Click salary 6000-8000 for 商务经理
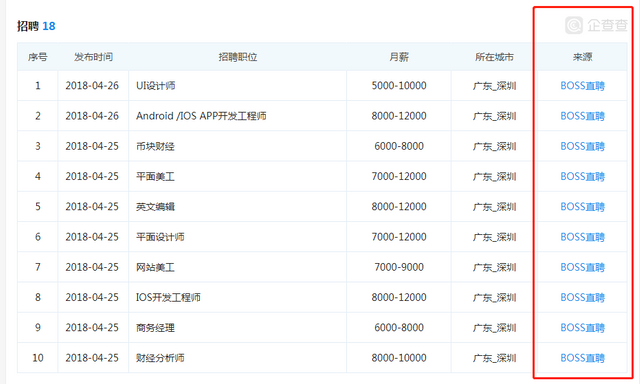 point(399,327)
